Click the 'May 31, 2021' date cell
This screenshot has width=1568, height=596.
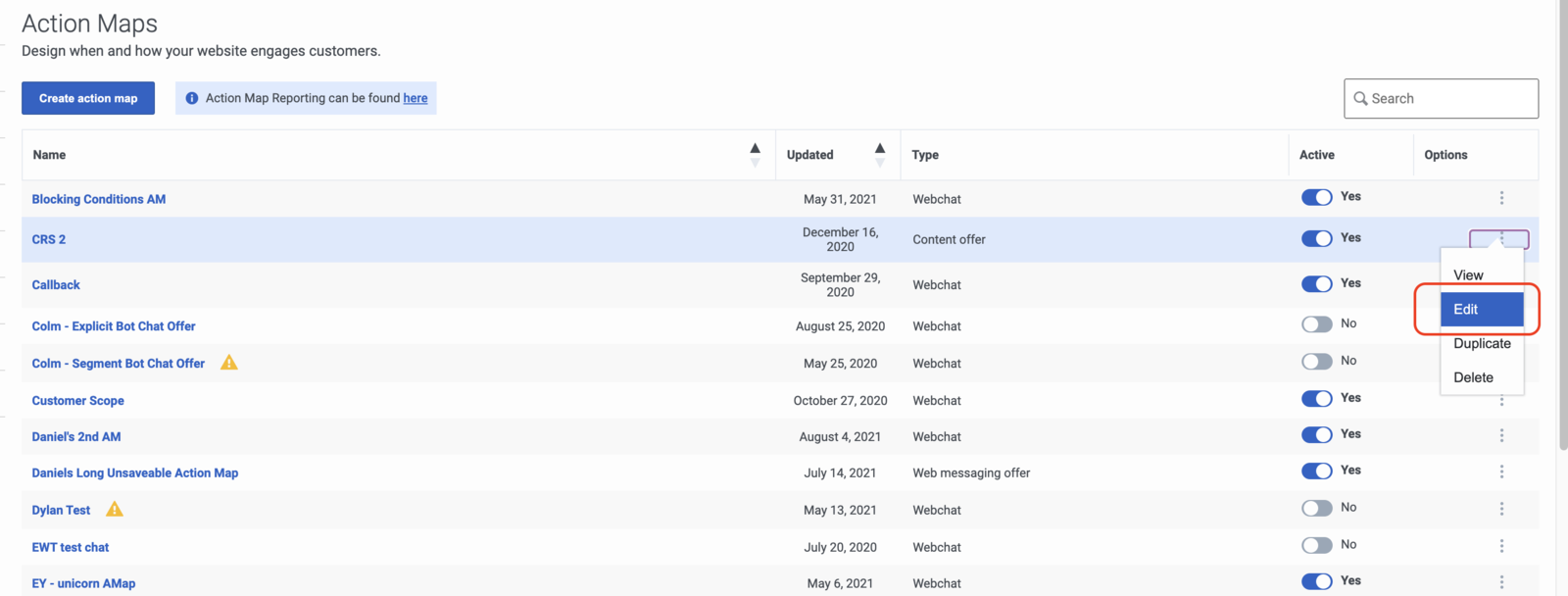840,199
